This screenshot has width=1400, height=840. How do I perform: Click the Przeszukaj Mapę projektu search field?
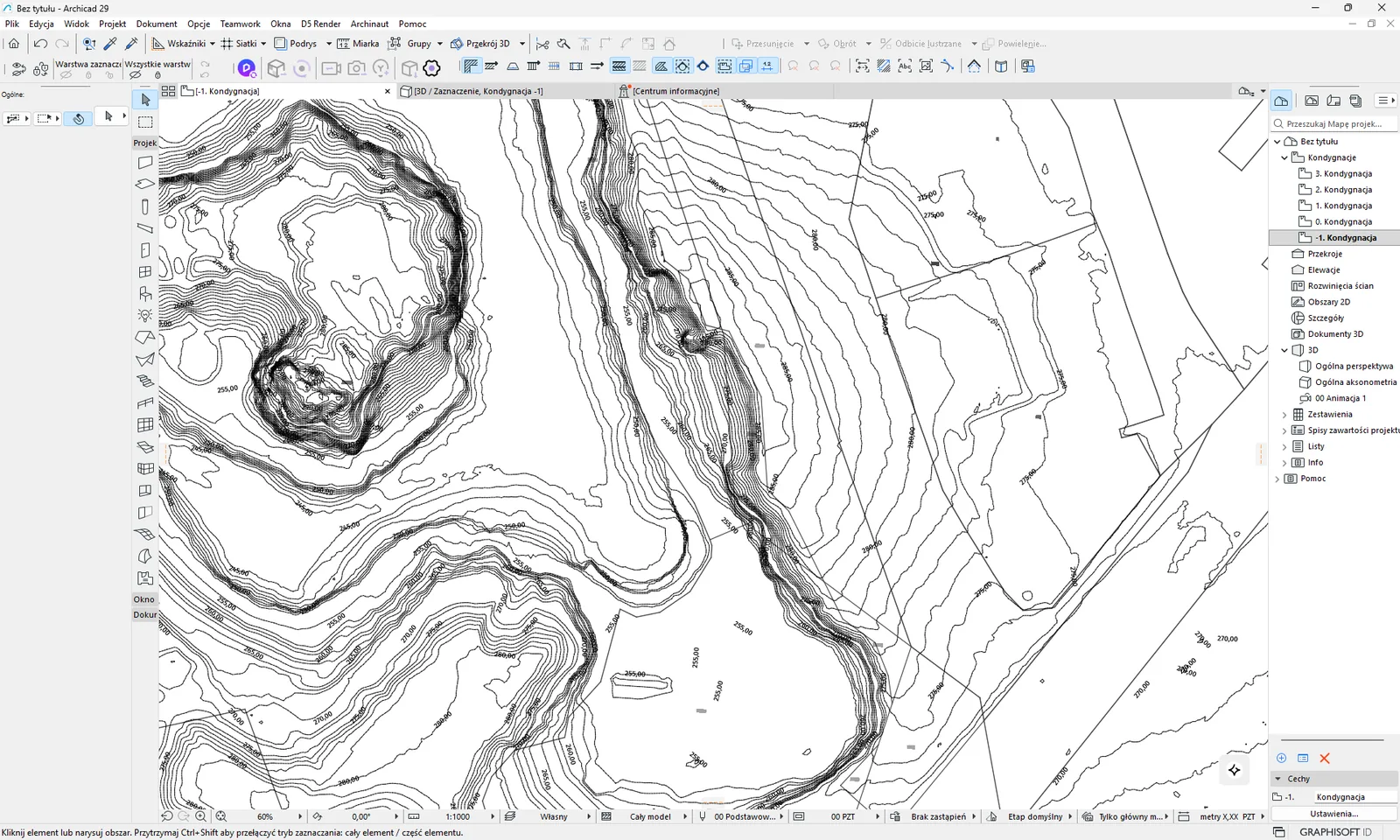tap(1335, 124)
